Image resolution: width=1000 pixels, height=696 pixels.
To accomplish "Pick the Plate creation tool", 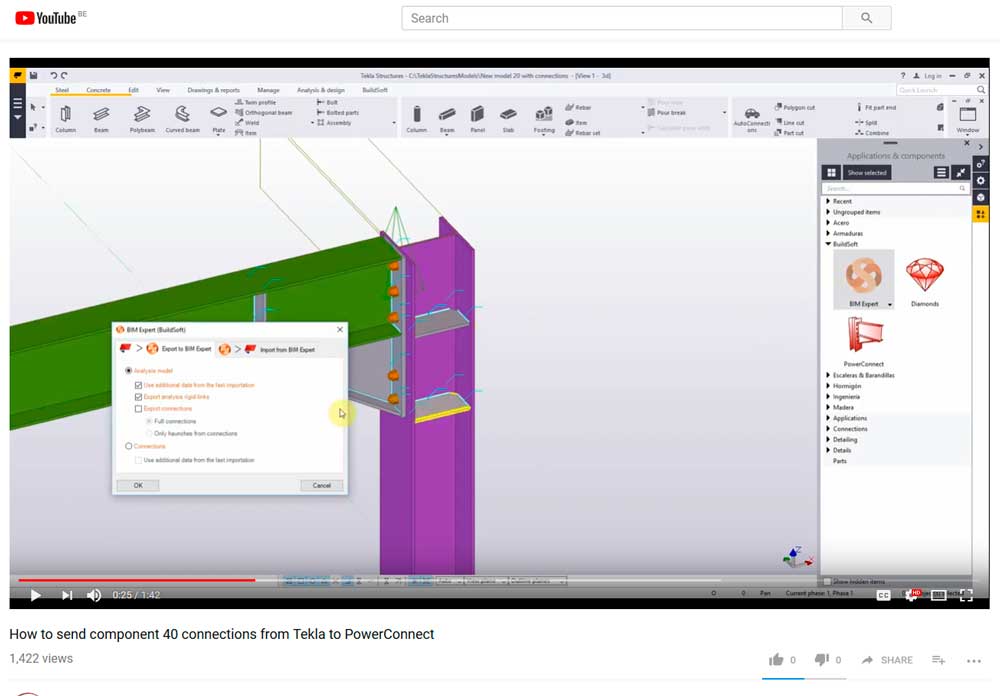I will tap(219, 113).
